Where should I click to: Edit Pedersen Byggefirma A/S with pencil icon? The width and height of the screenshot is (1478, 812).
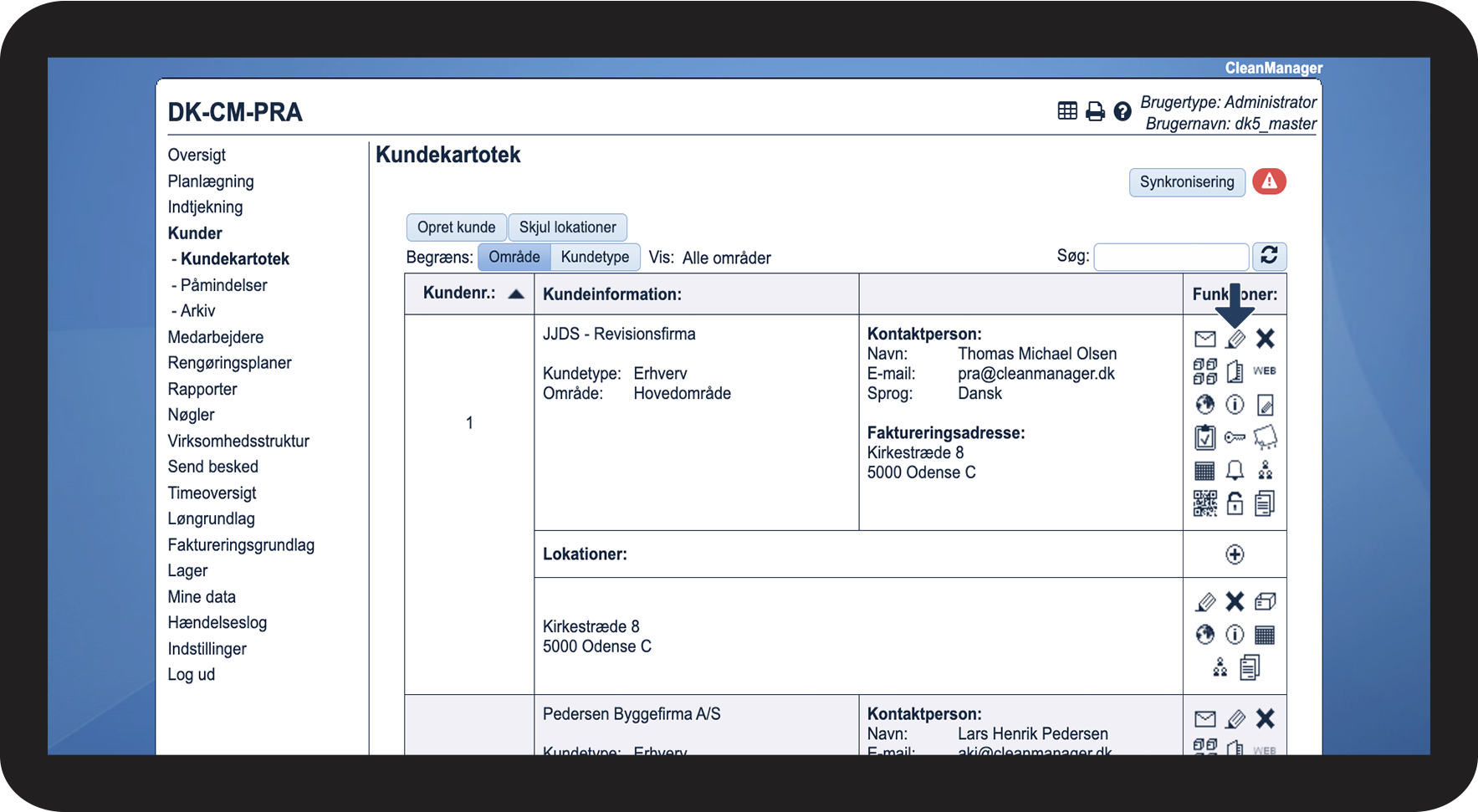1235,719
